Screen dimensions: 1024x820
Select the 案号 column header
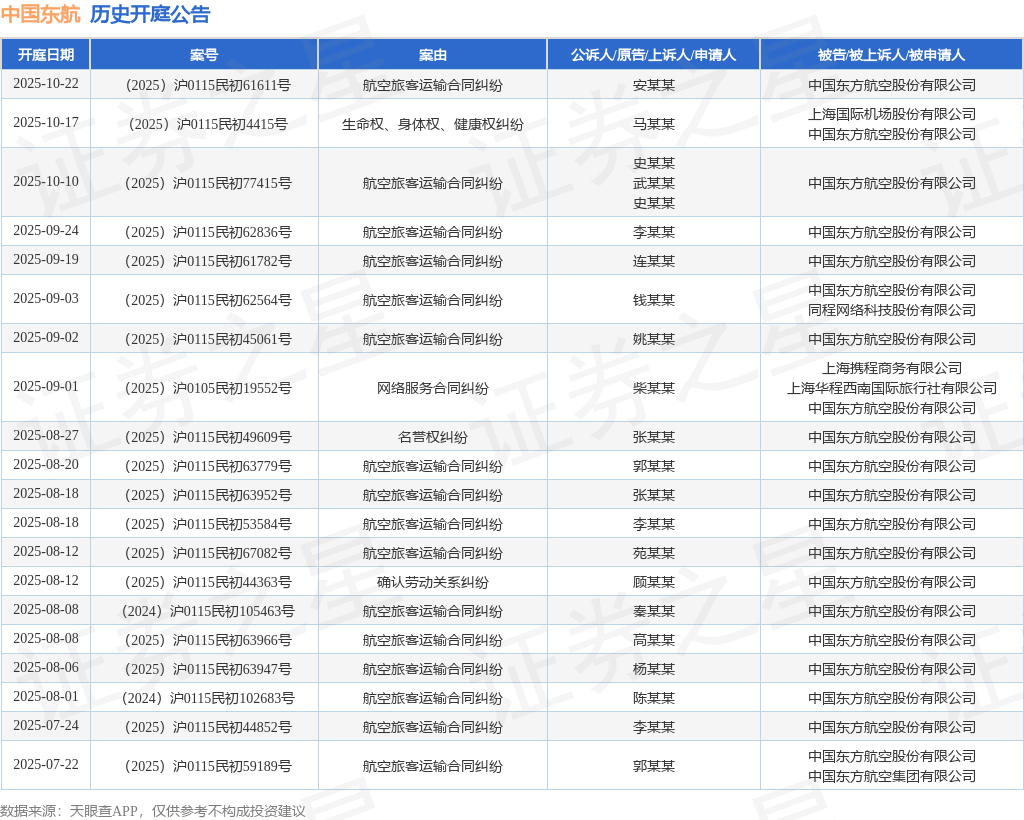coord(204,55)
